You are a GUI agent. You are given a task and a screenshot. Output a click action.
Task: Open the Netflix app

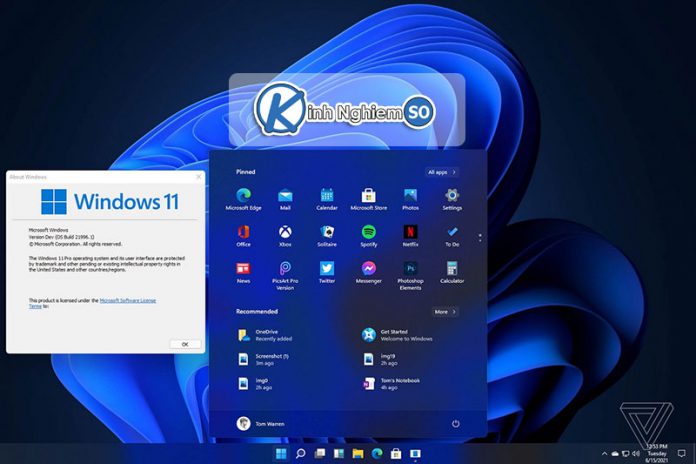tap(410, 236)
